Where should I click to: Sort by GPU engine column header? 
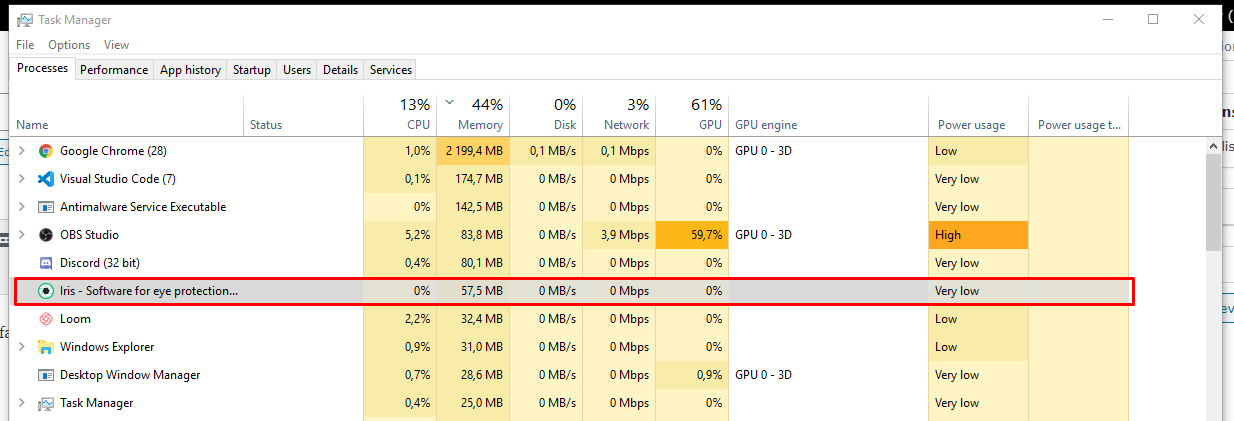[x=828, y=115]
